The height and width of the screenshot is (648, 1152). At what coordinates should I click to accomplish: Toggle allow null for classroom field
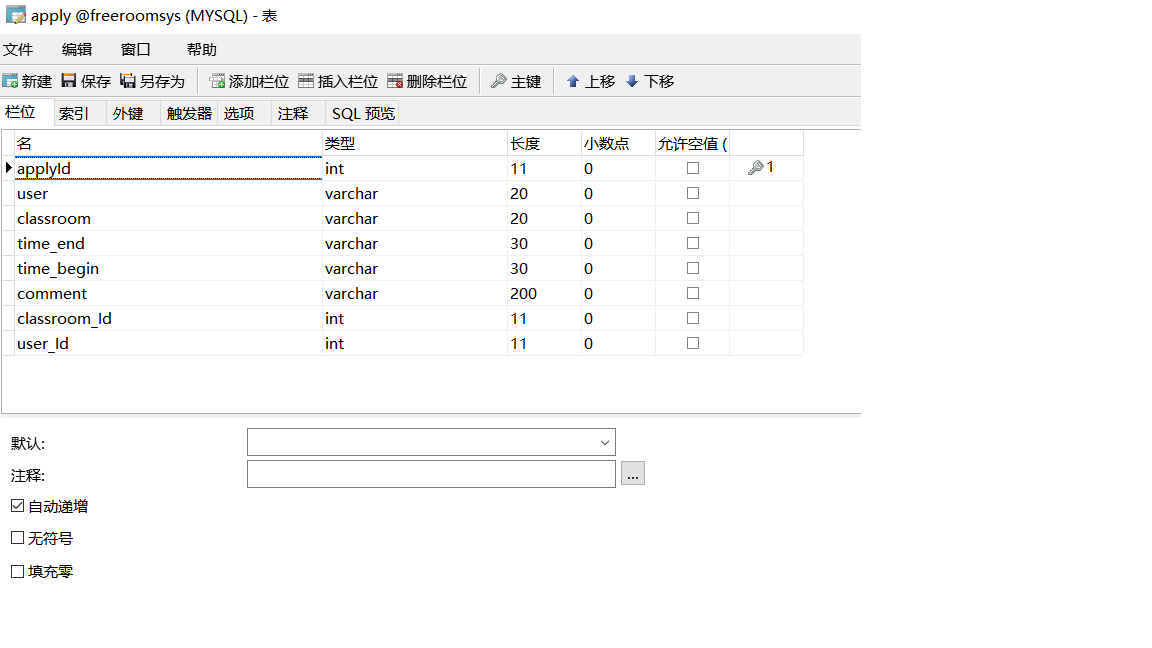[693, 218]
